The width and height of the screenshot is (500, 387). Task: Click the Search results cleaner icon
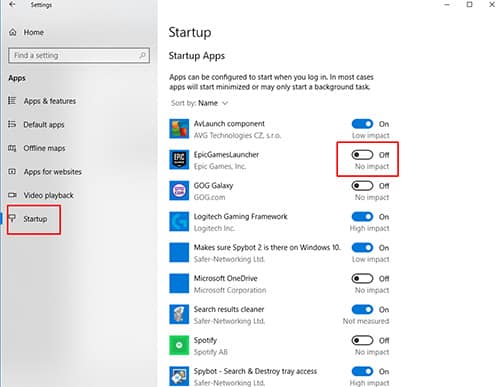coord(179,314)
